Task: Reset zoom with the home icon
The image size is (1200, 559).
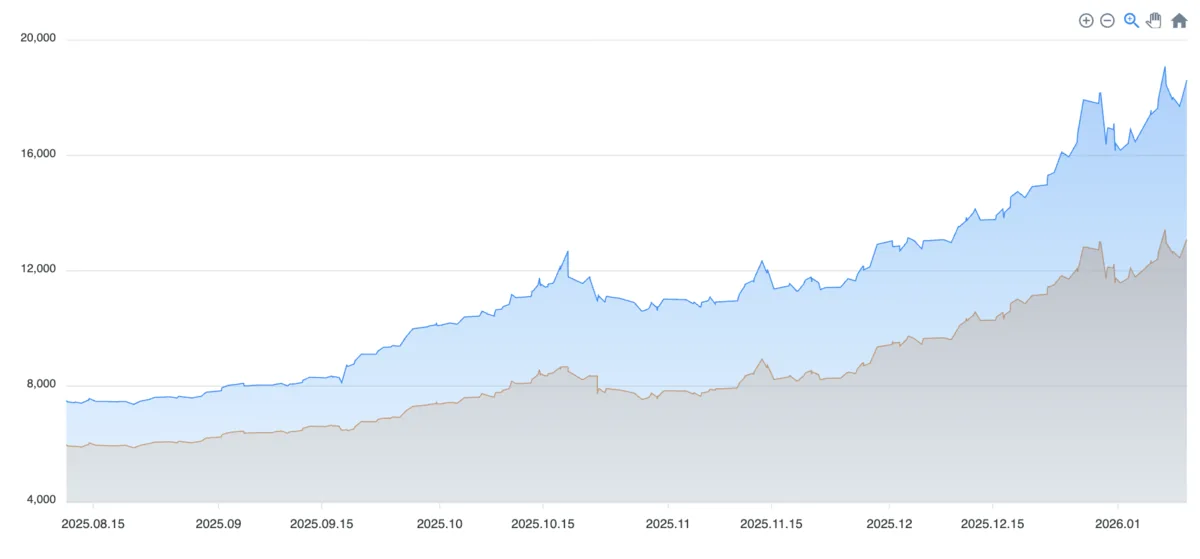Action: tap(1179, 21)
